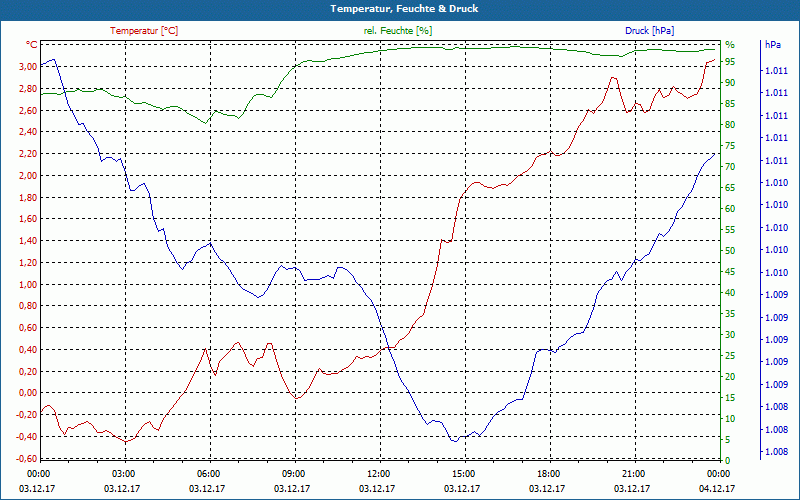800x500 pixels.
Task: Click the '75' humidity axis value
Action: pos(730,145)
